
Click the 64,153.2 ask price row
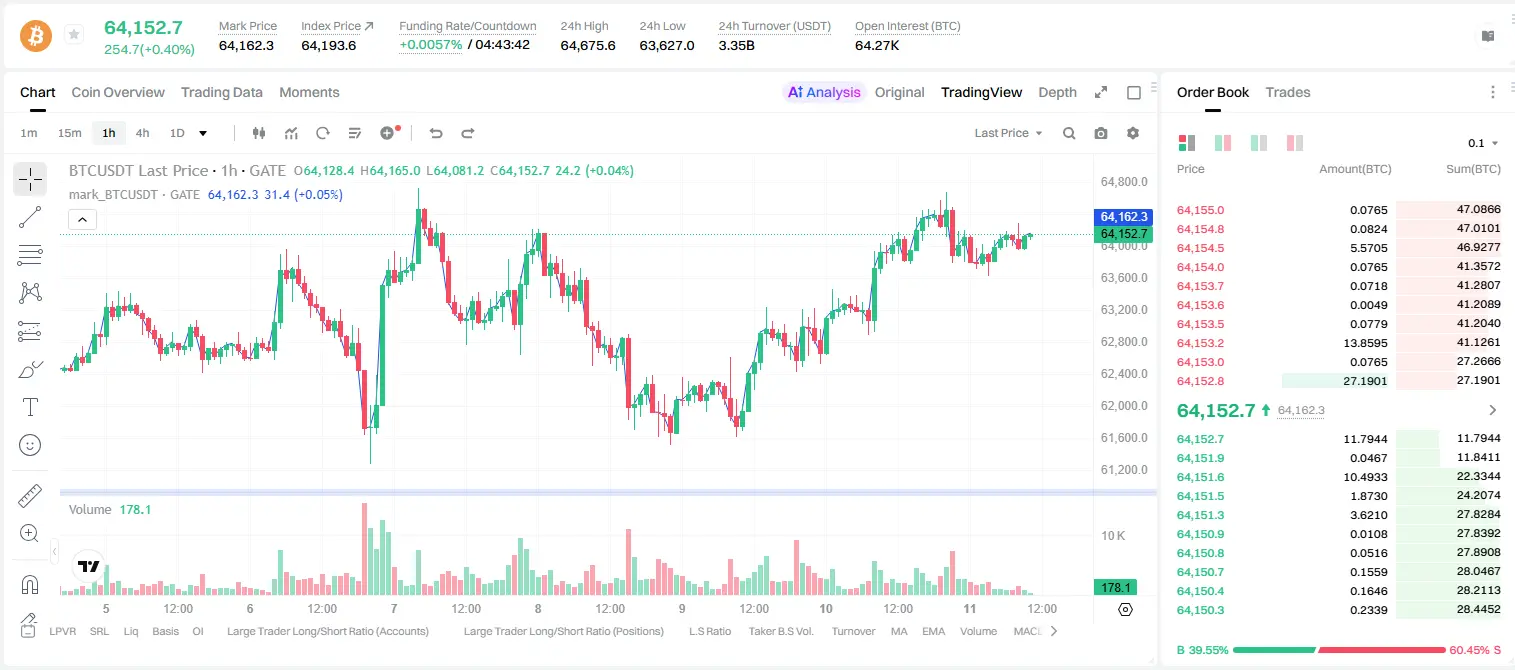[x=1339, y=343]
